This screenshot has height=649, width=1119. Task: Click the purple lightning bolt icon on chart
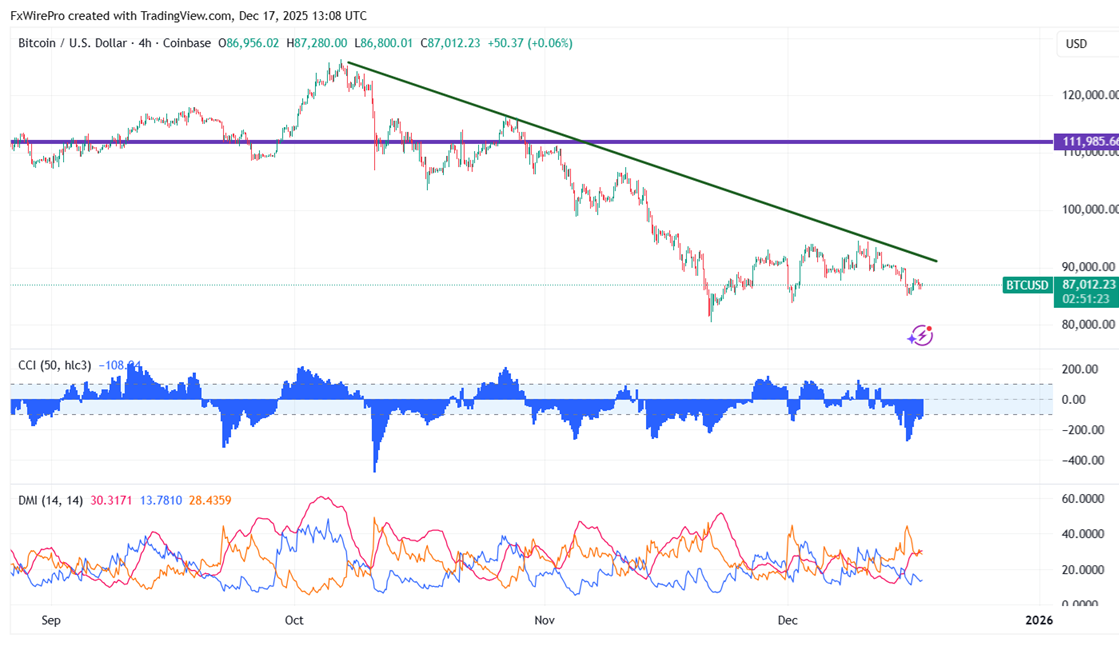(921, 335)
